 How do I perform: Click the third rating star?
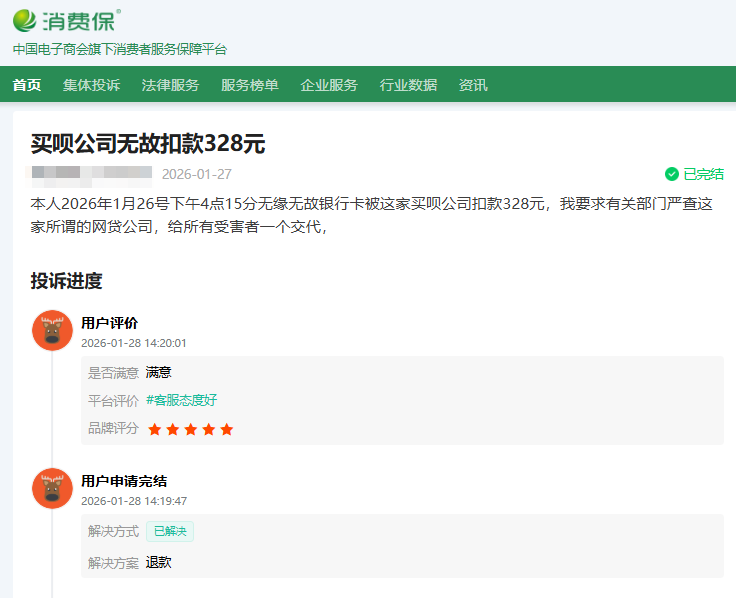coord(191,429)
